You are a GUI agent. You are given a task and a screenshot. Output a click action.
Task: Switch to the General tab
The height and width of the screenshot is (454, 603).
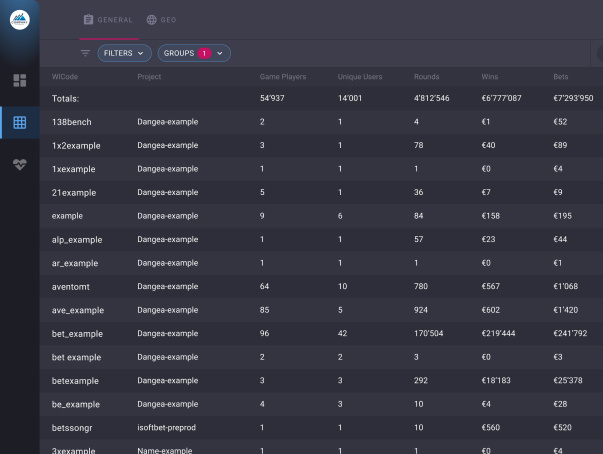(108, 19)
